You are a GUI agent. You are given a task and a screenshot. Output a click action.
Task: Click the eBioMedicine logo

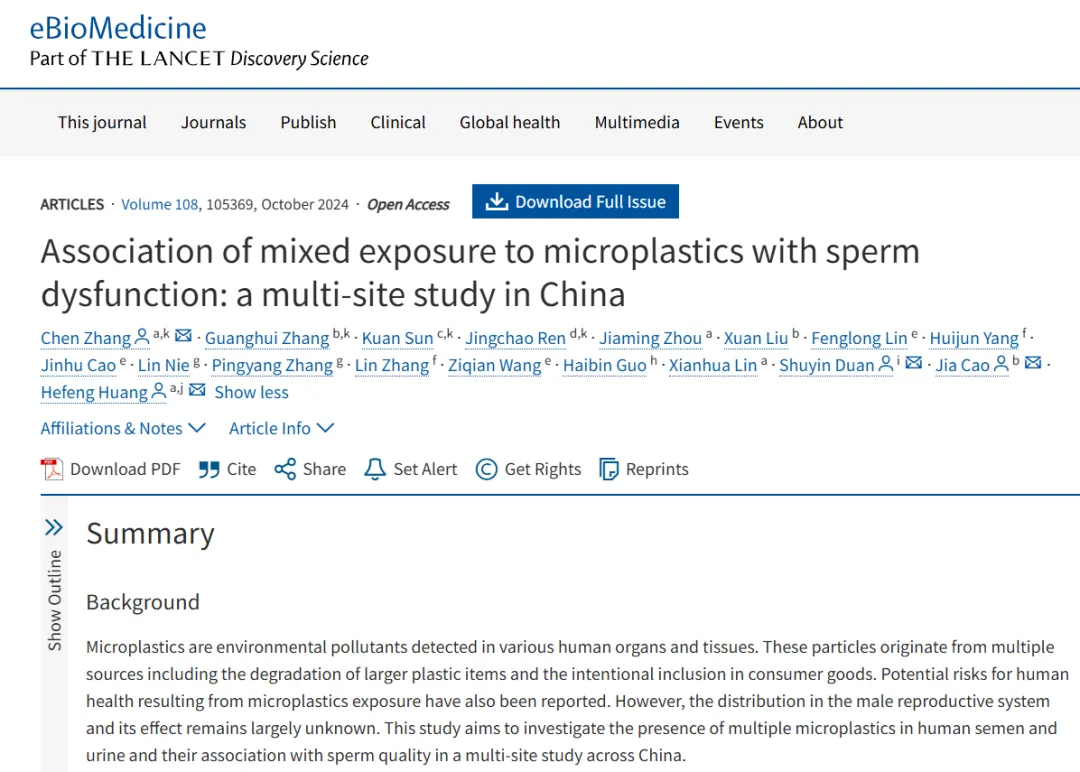[118, 27]
